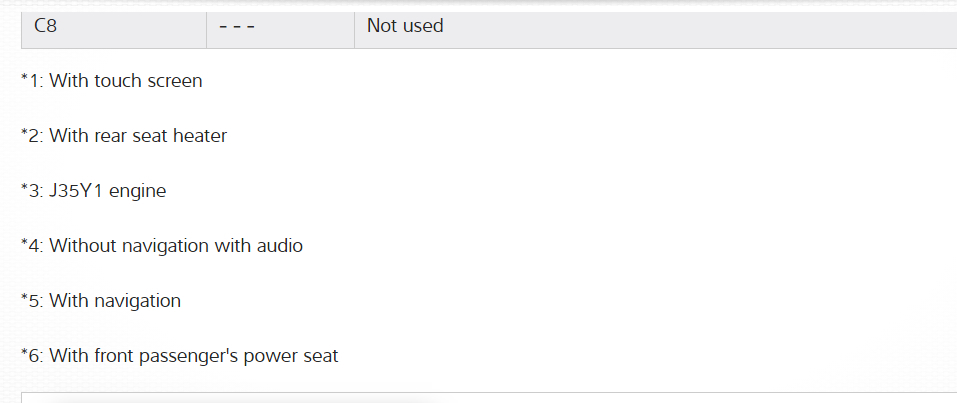This screenshot has height=403, width=957.
Task: Click the empty box below the footnotes
Action: 480,398
